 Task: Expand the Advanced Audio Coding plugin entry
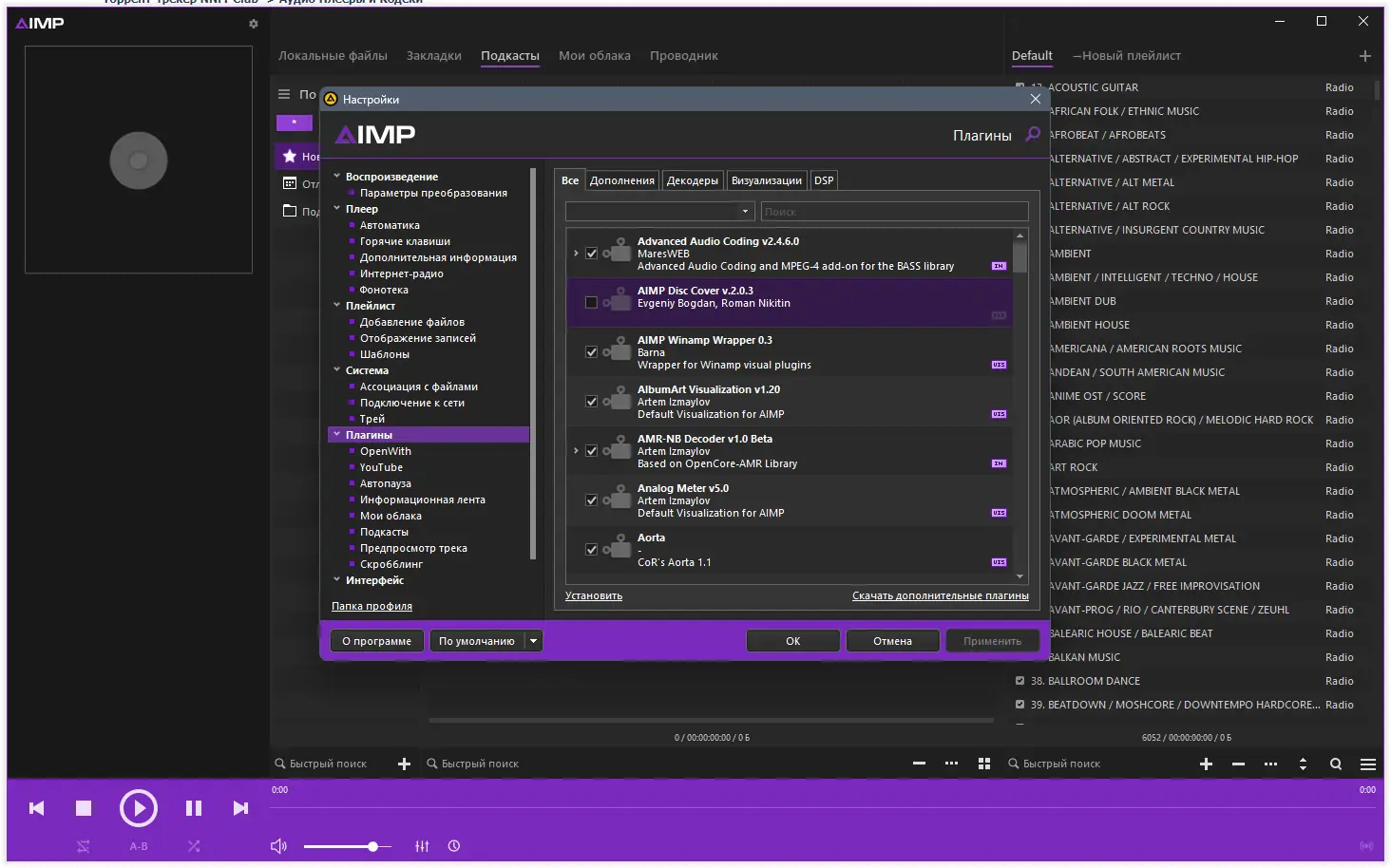tap(576, 254)
